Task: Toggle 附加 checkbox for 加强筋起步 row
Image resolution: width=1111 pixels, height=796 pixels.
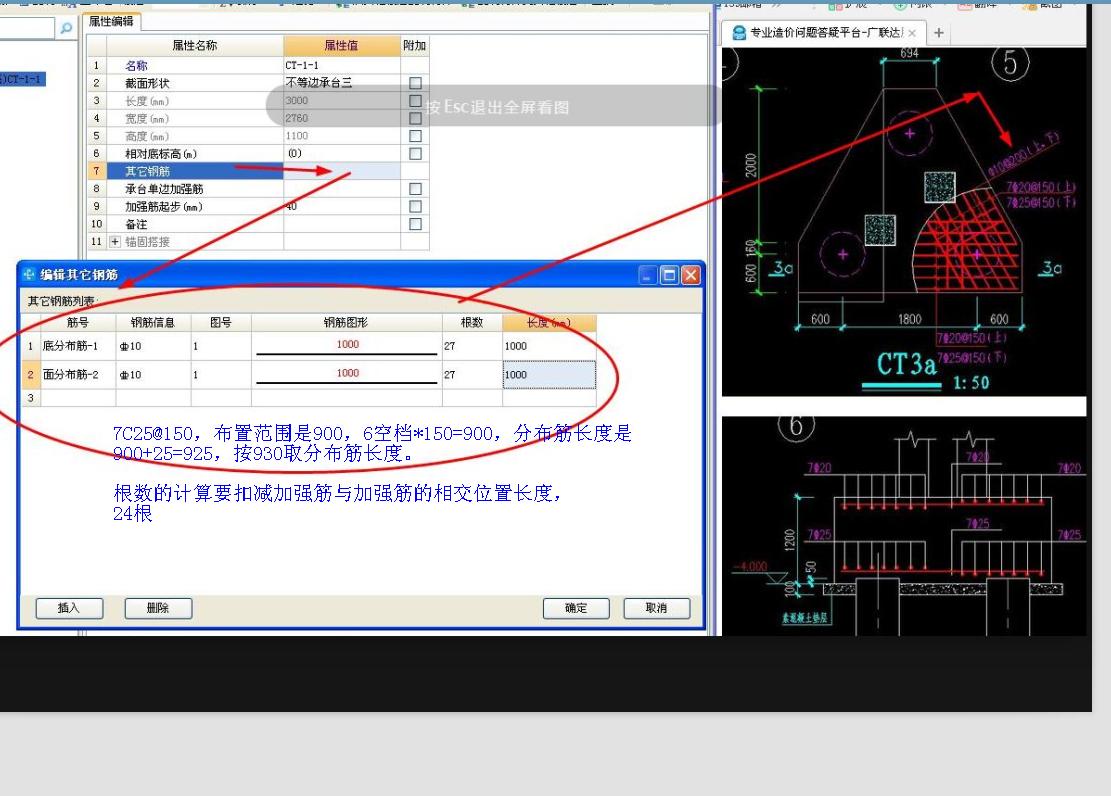Action: coord(415,206)
